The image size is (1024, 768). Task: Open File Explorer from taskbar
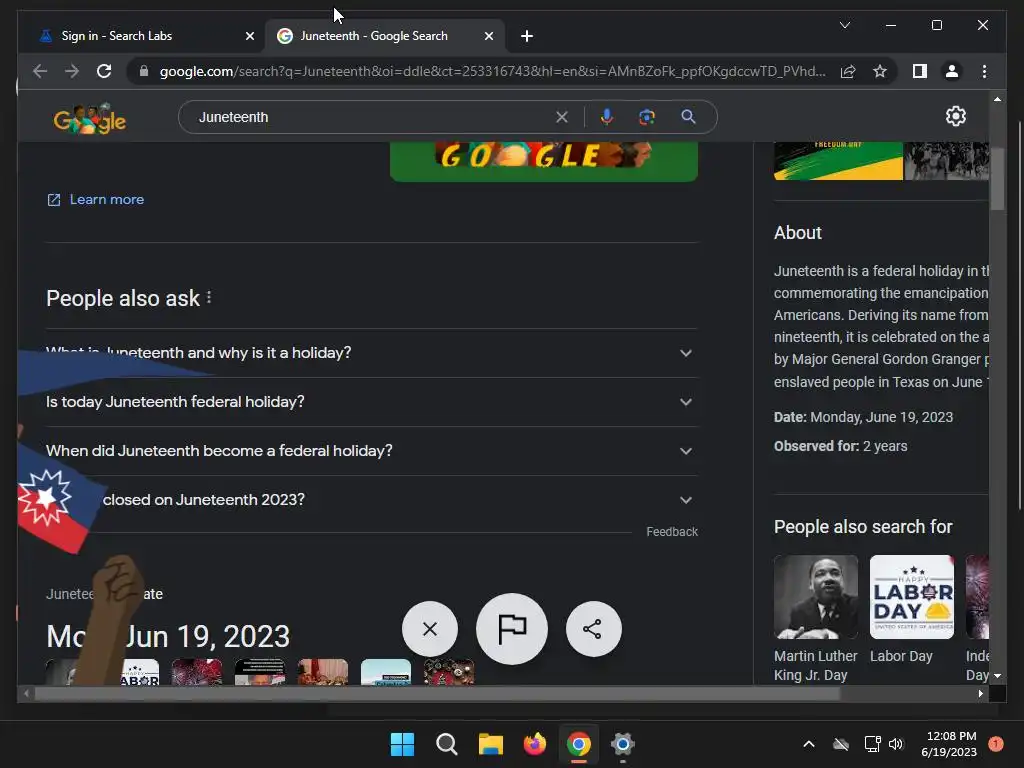coord(490,744)
